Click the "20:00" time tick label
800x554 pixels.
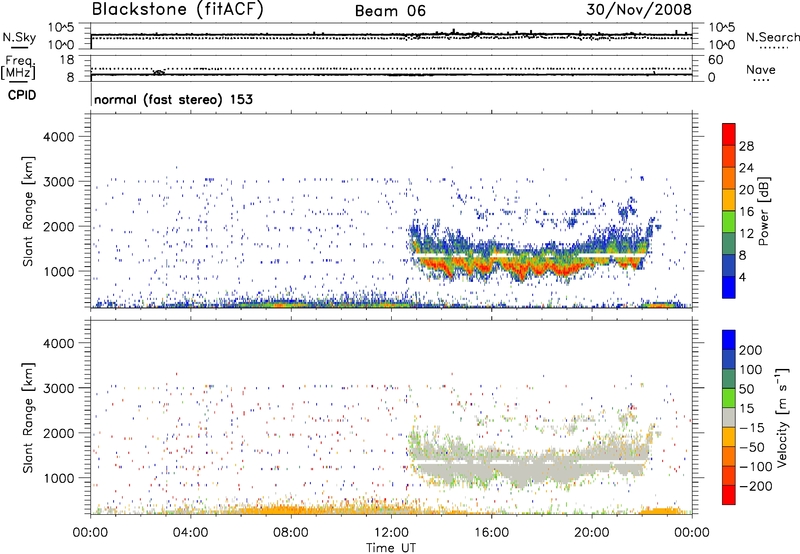point(591,533)
